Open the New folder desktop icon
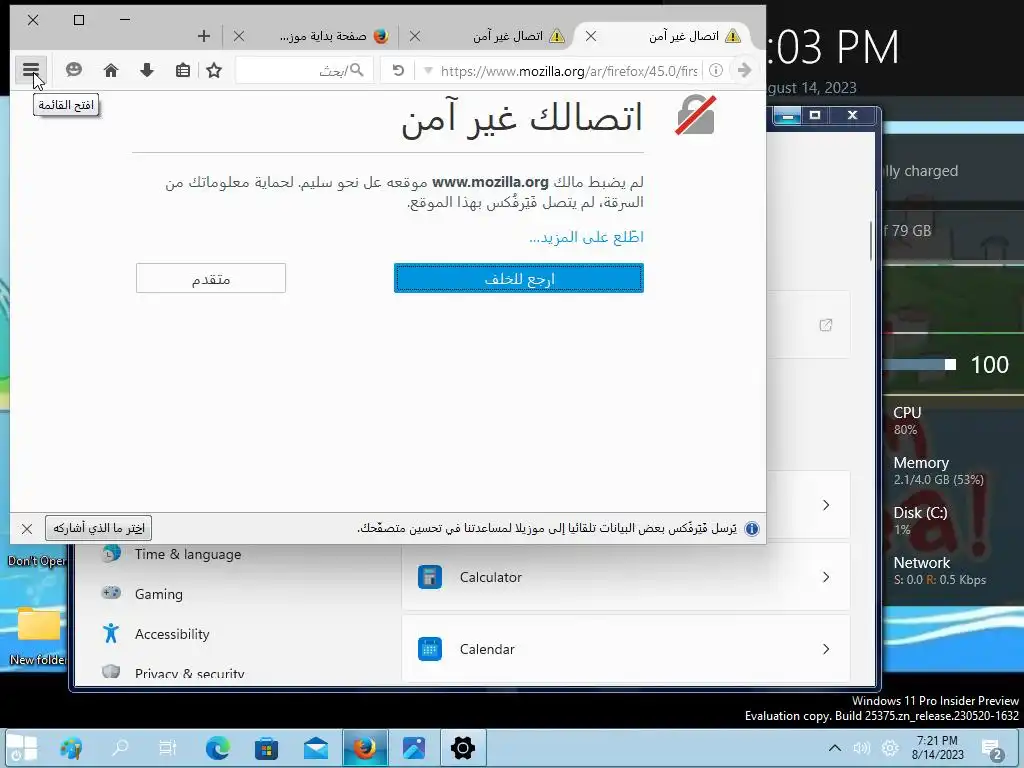 pos(38,635)
